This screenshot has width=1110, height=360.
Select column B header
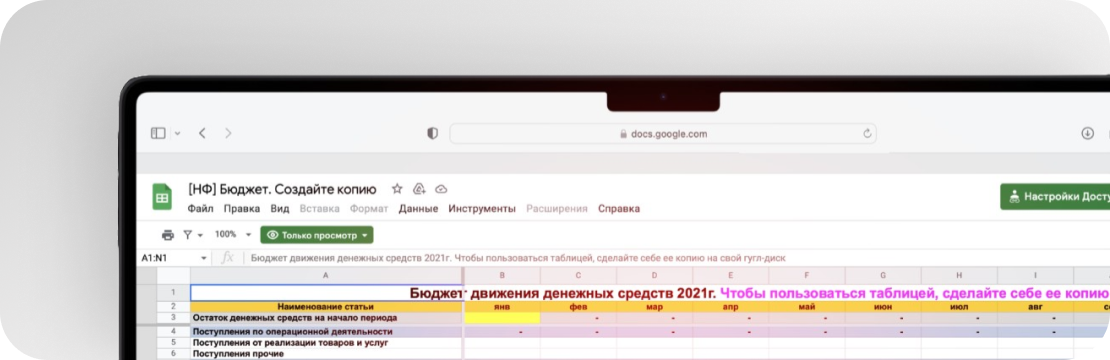(x=502, y=275)
